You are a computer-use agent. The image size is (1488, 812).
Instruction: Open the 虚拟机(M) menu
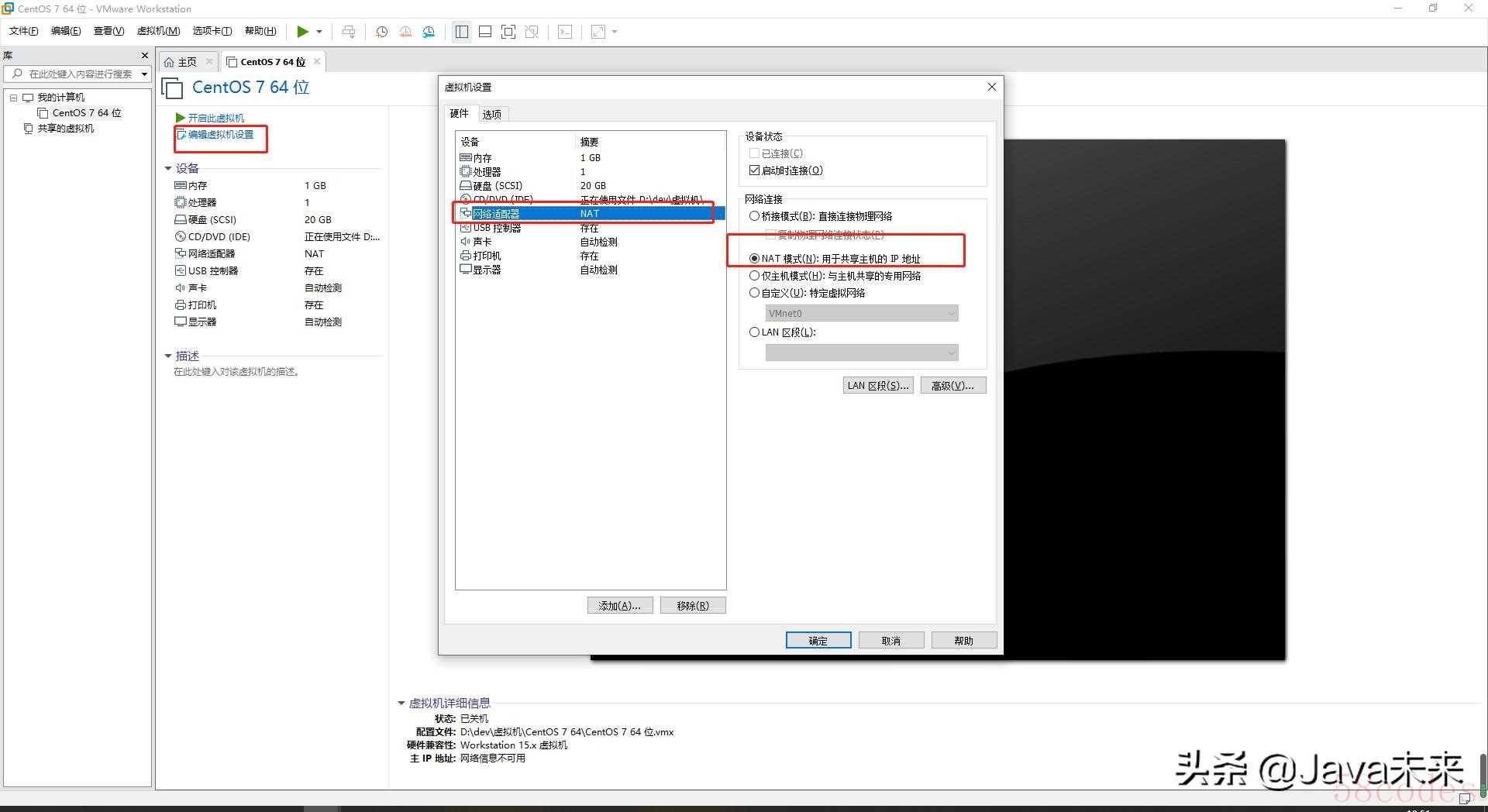(158, 31)
